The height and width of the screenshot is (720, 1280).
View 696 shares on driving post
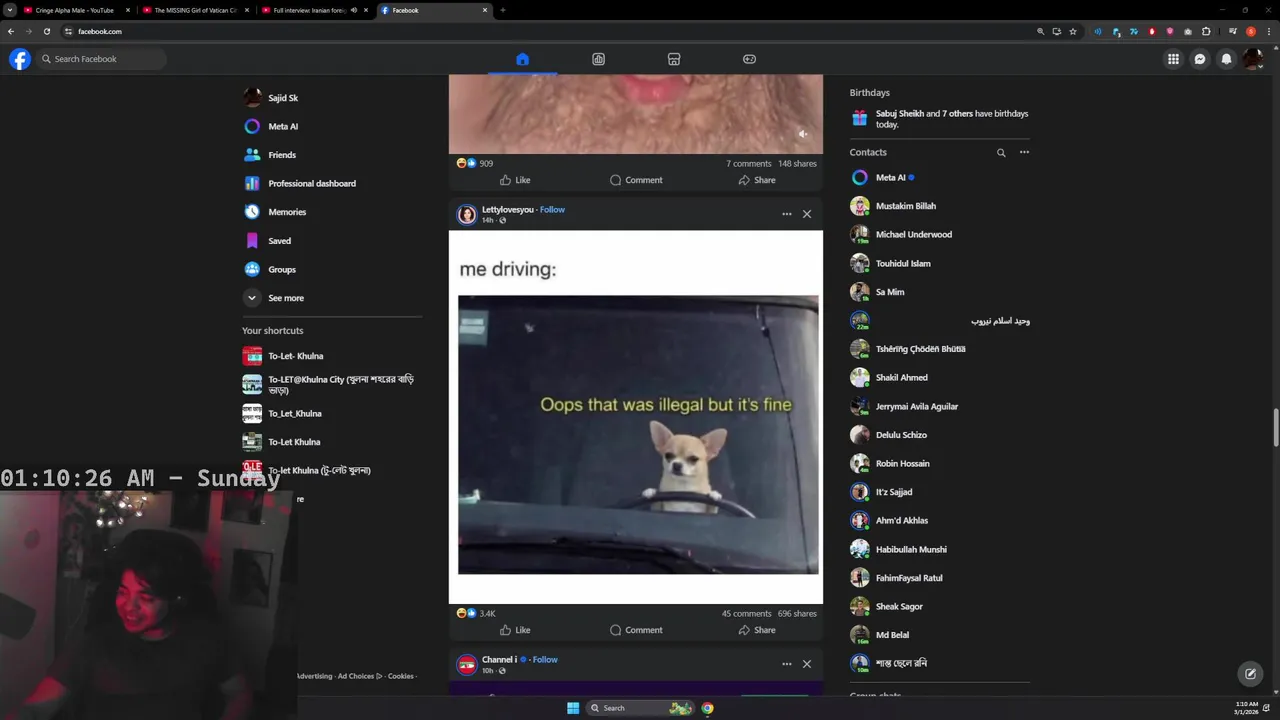click(797, 613)
